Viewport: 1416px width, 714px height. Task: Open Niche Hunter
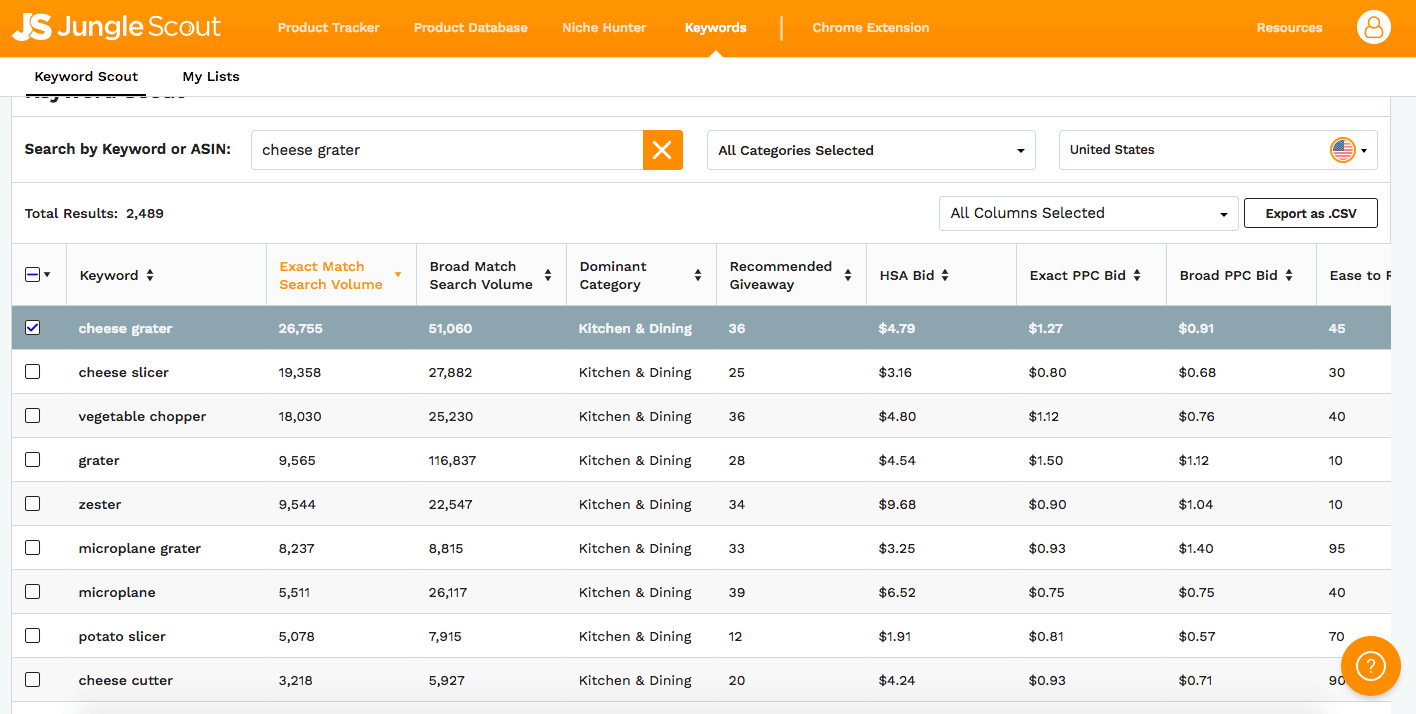(604, 28)
